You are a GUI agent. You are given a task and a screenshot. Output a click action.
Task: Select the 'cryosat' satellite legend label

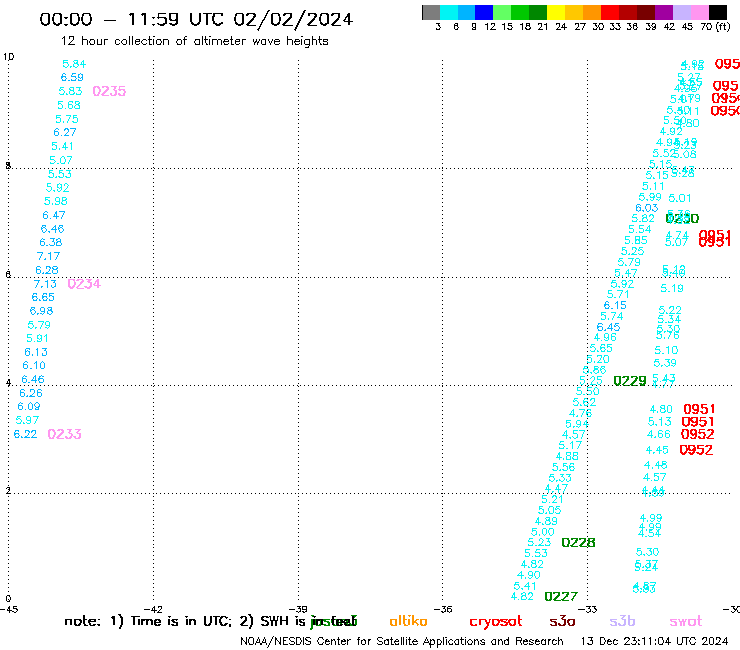pyautogui.click(x=496, y=621)
